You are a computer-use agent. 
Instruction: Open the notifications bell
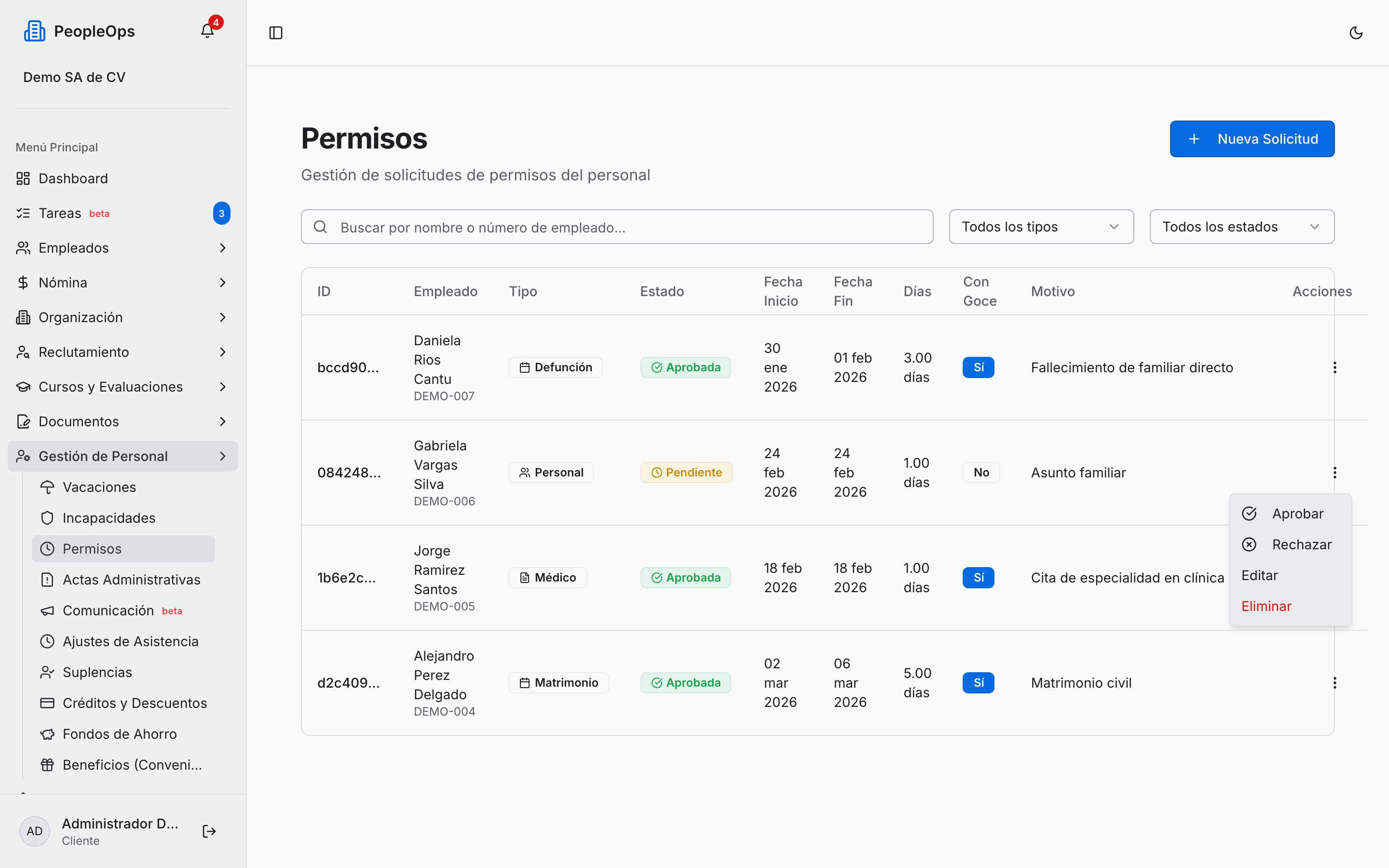207,31
